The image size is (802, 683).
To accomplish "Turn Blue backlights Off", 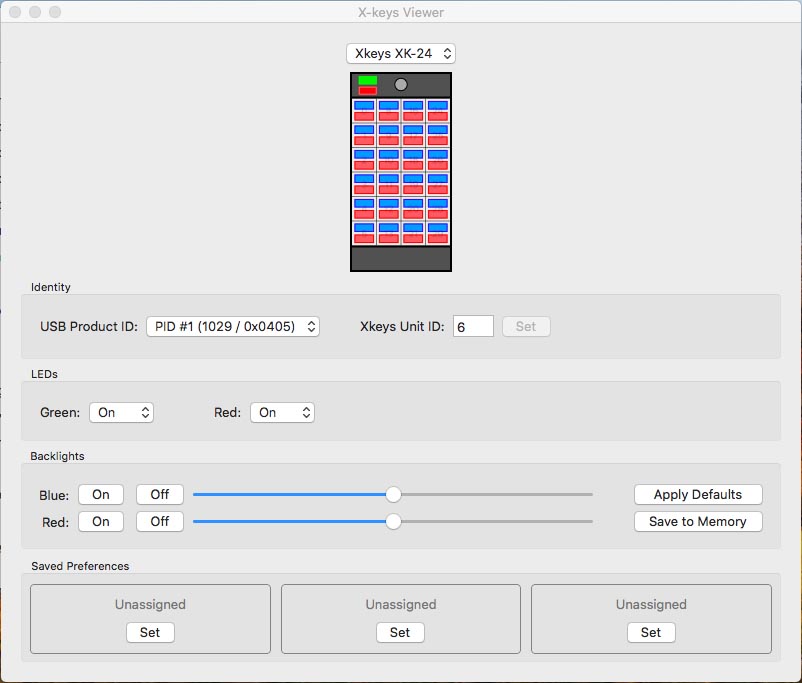I will click(160, 494).
